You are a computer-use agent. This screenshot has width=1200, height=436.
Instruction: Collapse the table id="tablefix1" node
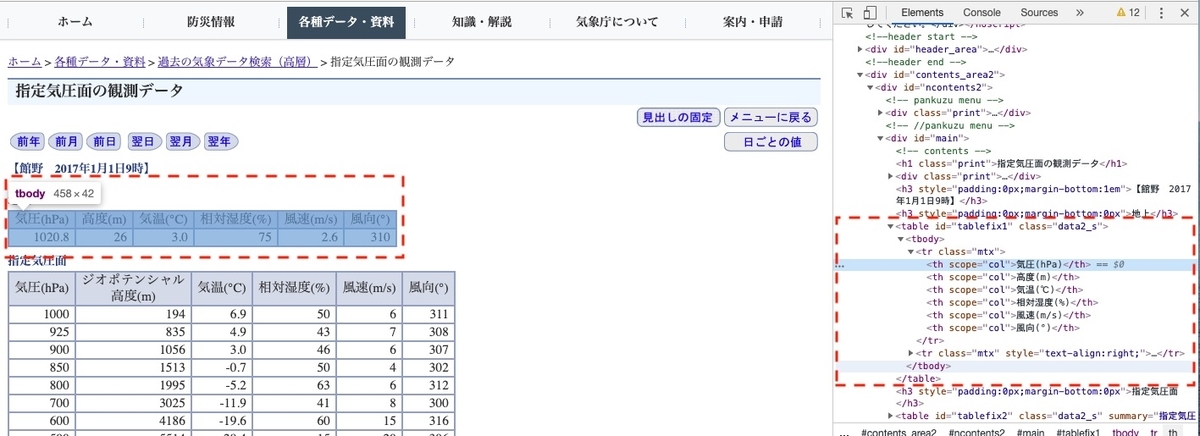[891, 226]
